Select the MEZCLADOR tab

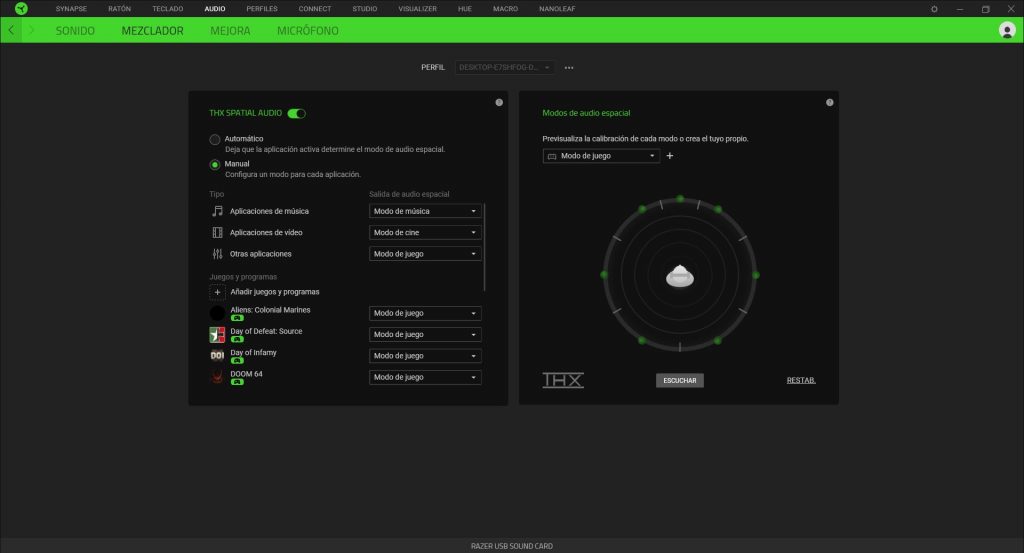tap(152, 31)
